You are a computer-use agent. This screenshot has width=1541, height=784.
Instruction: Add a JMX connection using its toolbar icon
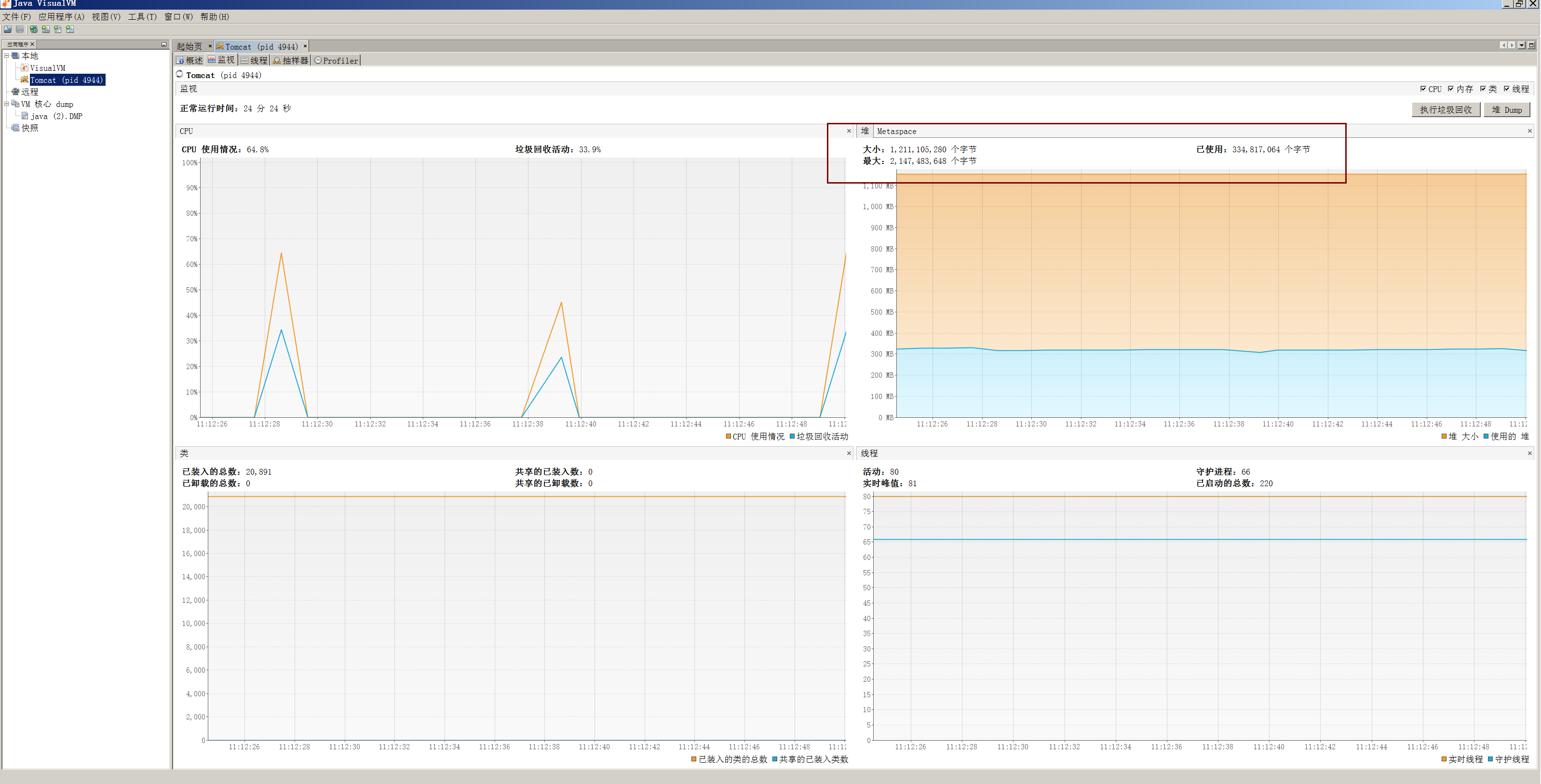[x=46, y=30]
